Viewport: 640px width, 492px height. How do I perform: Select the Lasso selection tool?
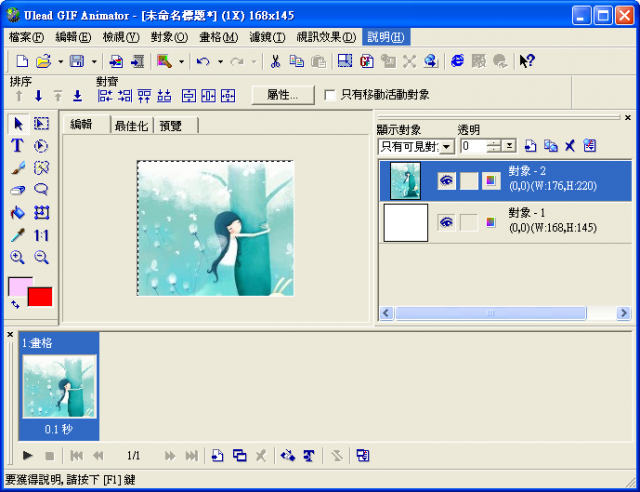point(41,190)
